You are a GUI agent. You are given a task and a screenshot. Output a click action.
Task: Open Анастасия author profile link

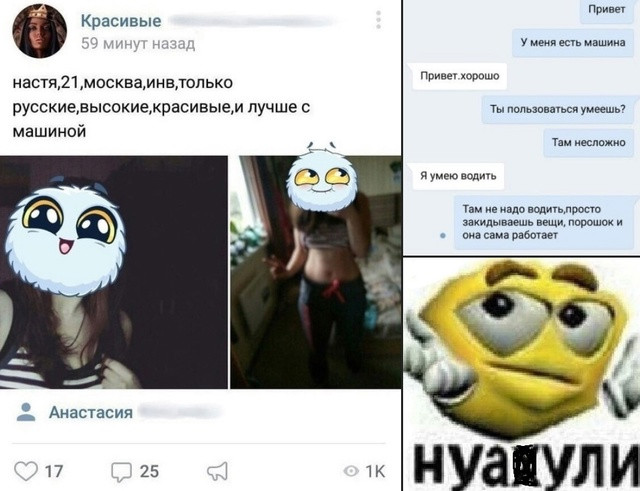(91, 412)
